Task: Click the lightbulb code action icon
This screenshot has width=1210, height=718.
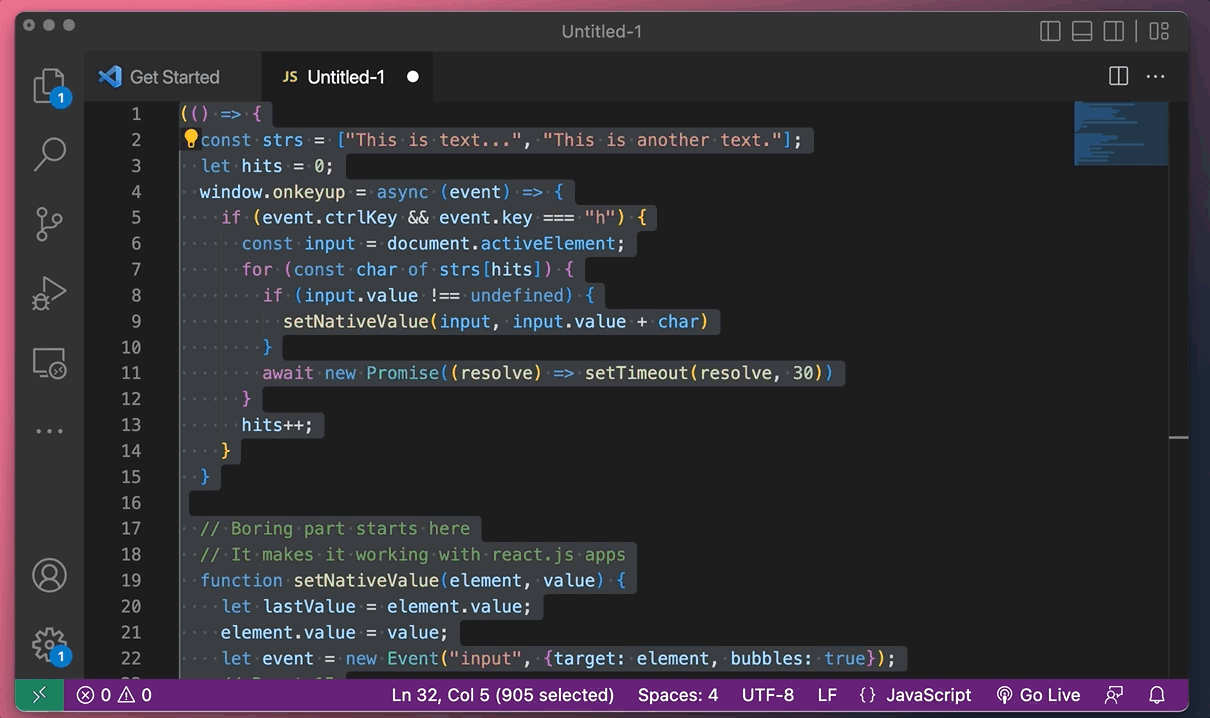Action: pos(190,140)
